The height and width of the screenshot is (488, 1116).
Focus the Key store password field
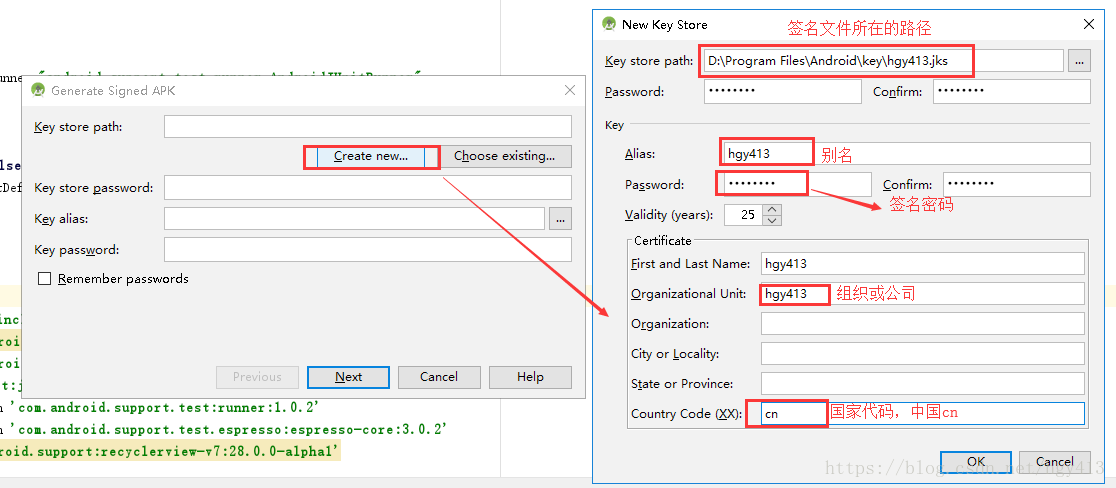[x=368, y=188]
